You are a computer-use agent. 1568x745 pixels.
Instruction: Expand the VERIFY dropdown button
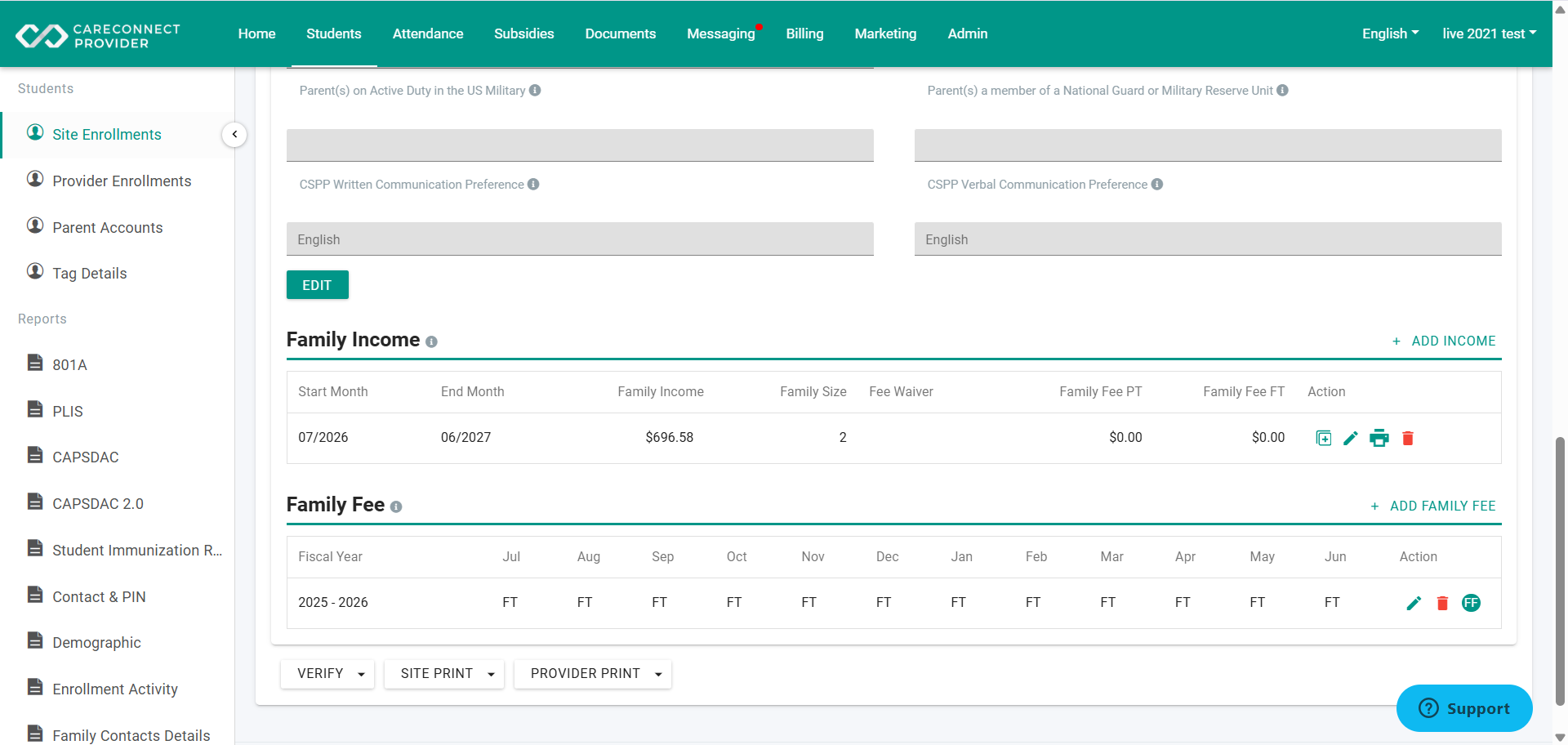[327, 674]
